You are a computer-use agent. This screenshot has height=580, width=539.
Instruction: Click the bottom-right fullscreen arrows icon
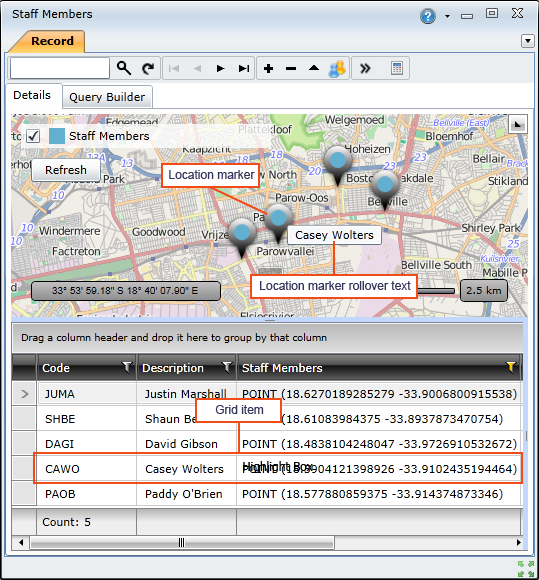[526, 569]
